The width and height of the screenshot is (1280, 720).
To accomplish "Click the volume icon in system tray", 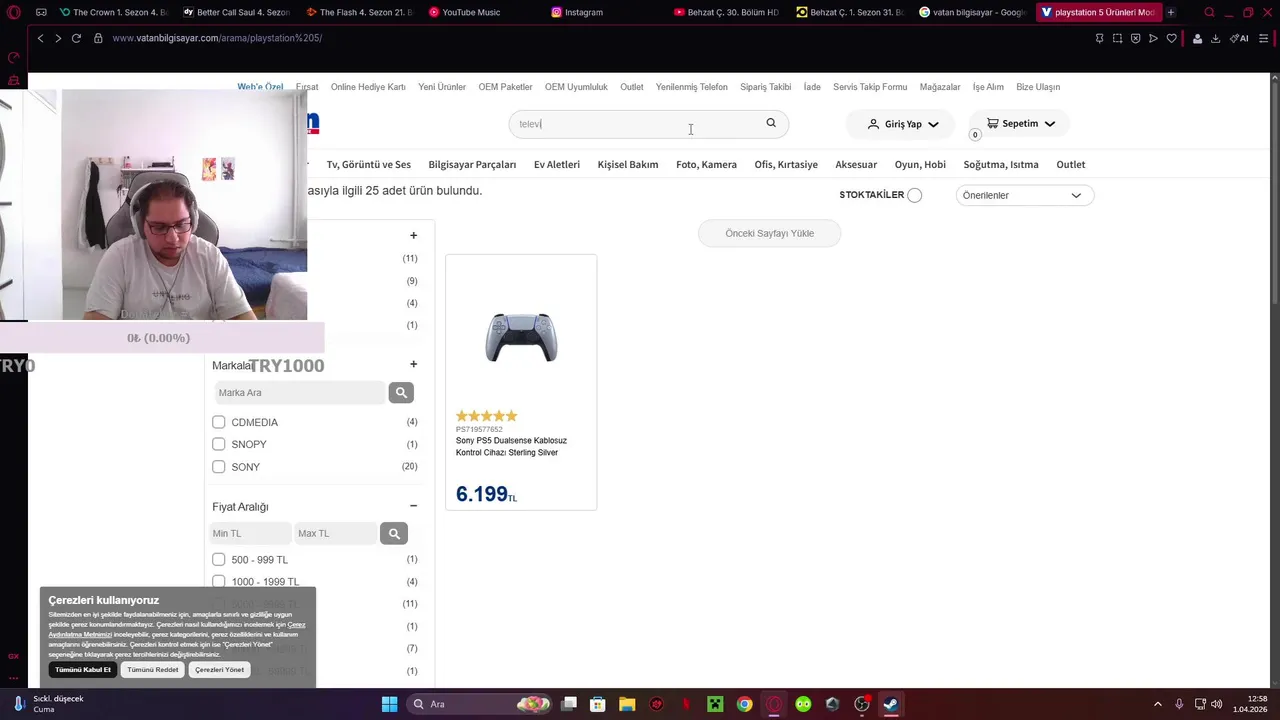I will tap(1217, 704).
